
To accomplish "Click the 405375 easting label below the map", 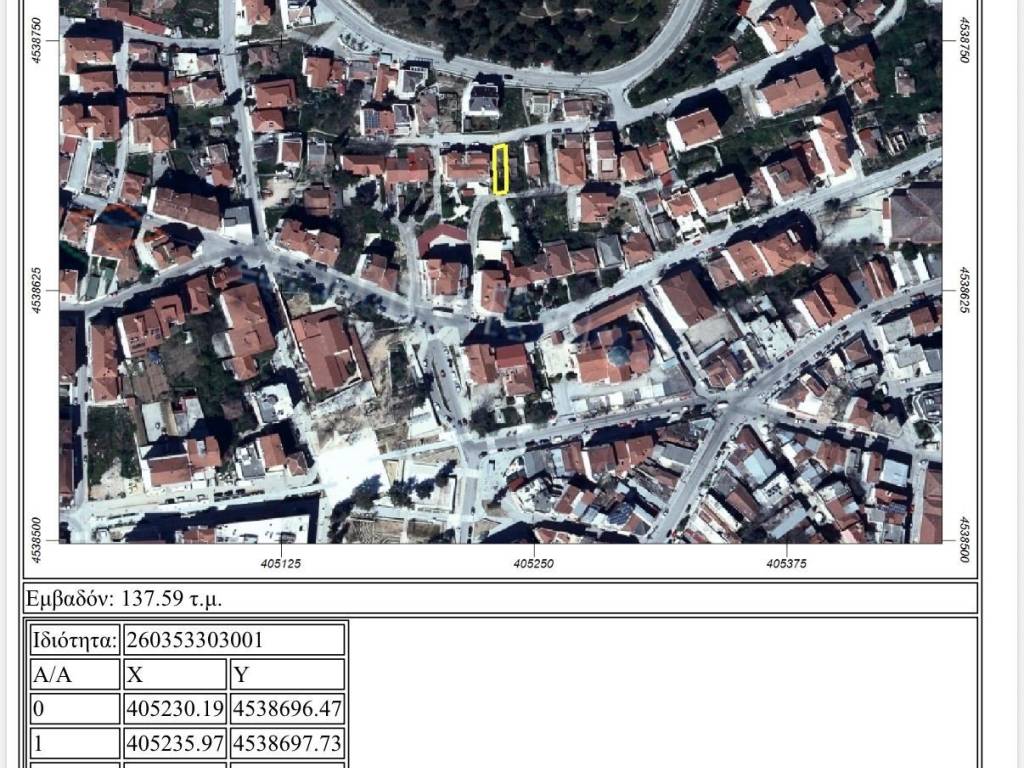I will pos(787,563).
